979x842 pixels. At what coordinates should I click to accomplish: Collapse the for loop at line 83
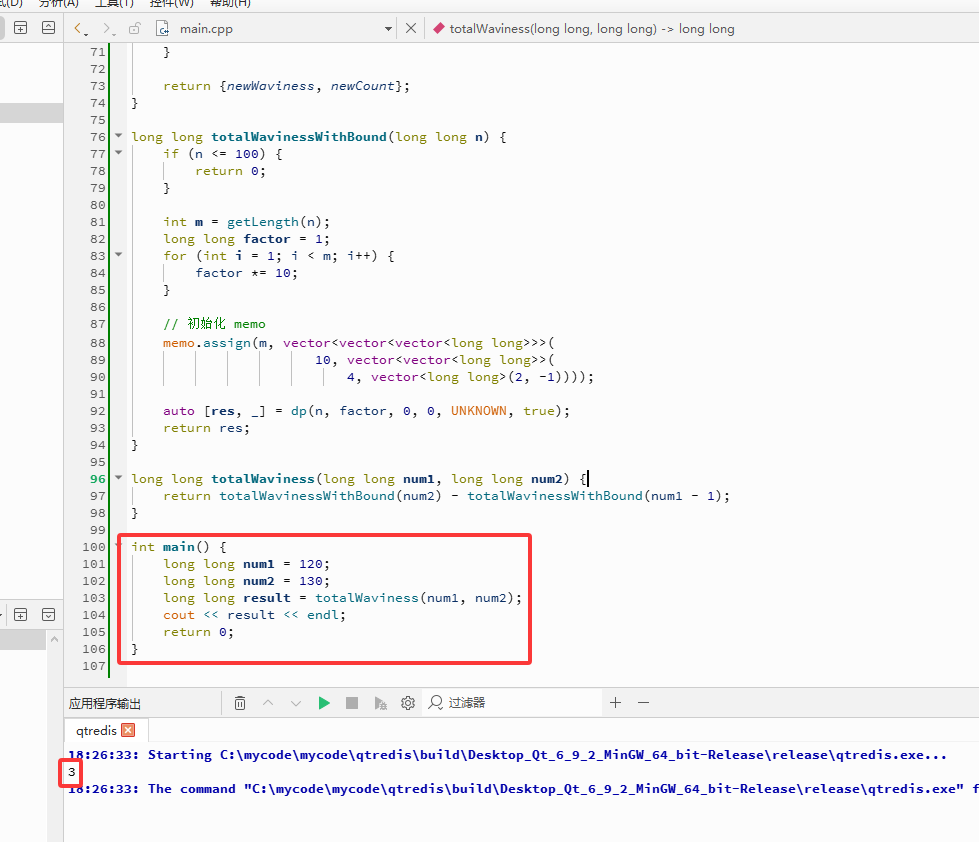119,255
